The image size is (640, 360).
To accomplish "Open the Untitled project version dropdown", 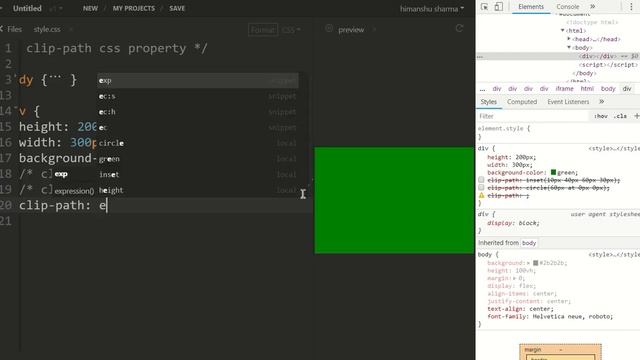I will point(56,8).
